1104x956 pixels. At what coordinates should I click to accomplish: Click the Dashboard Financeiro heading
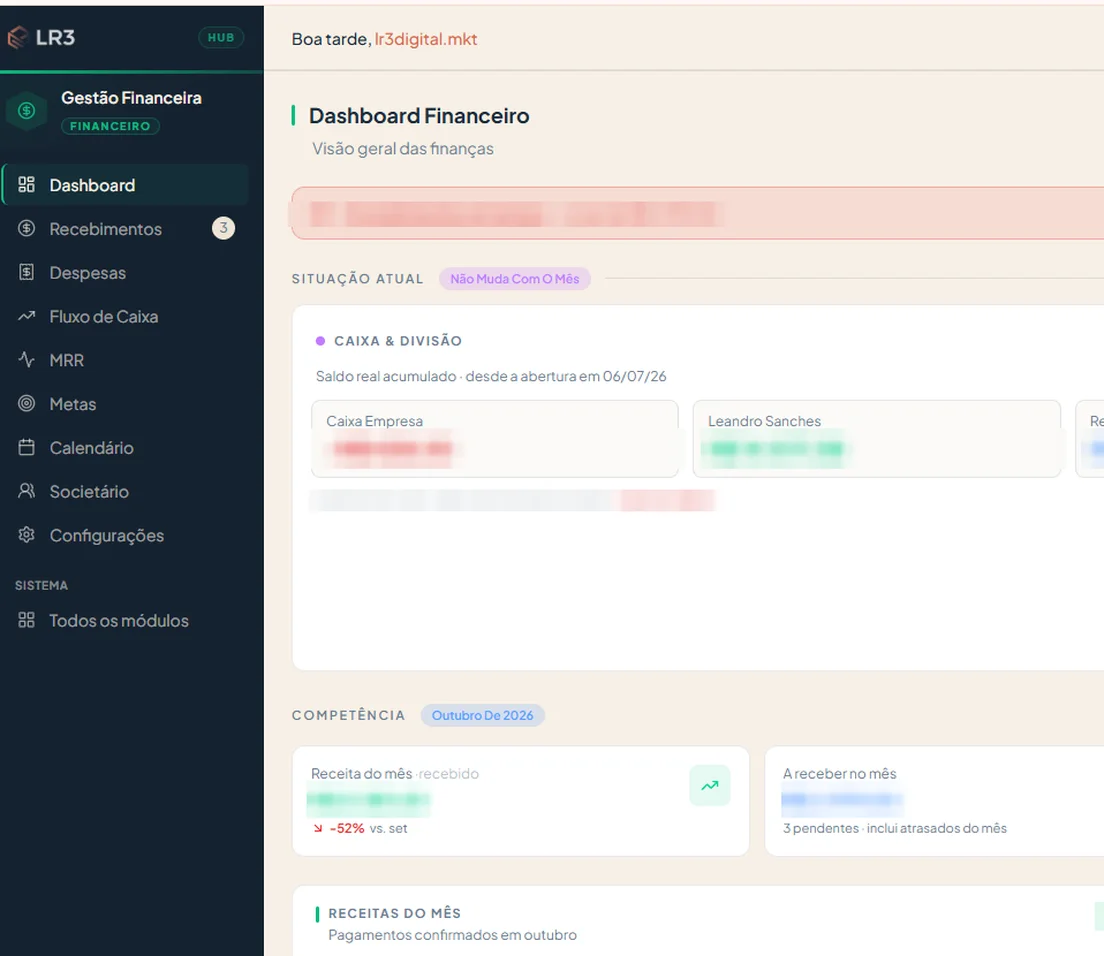(x=419, y=115)
